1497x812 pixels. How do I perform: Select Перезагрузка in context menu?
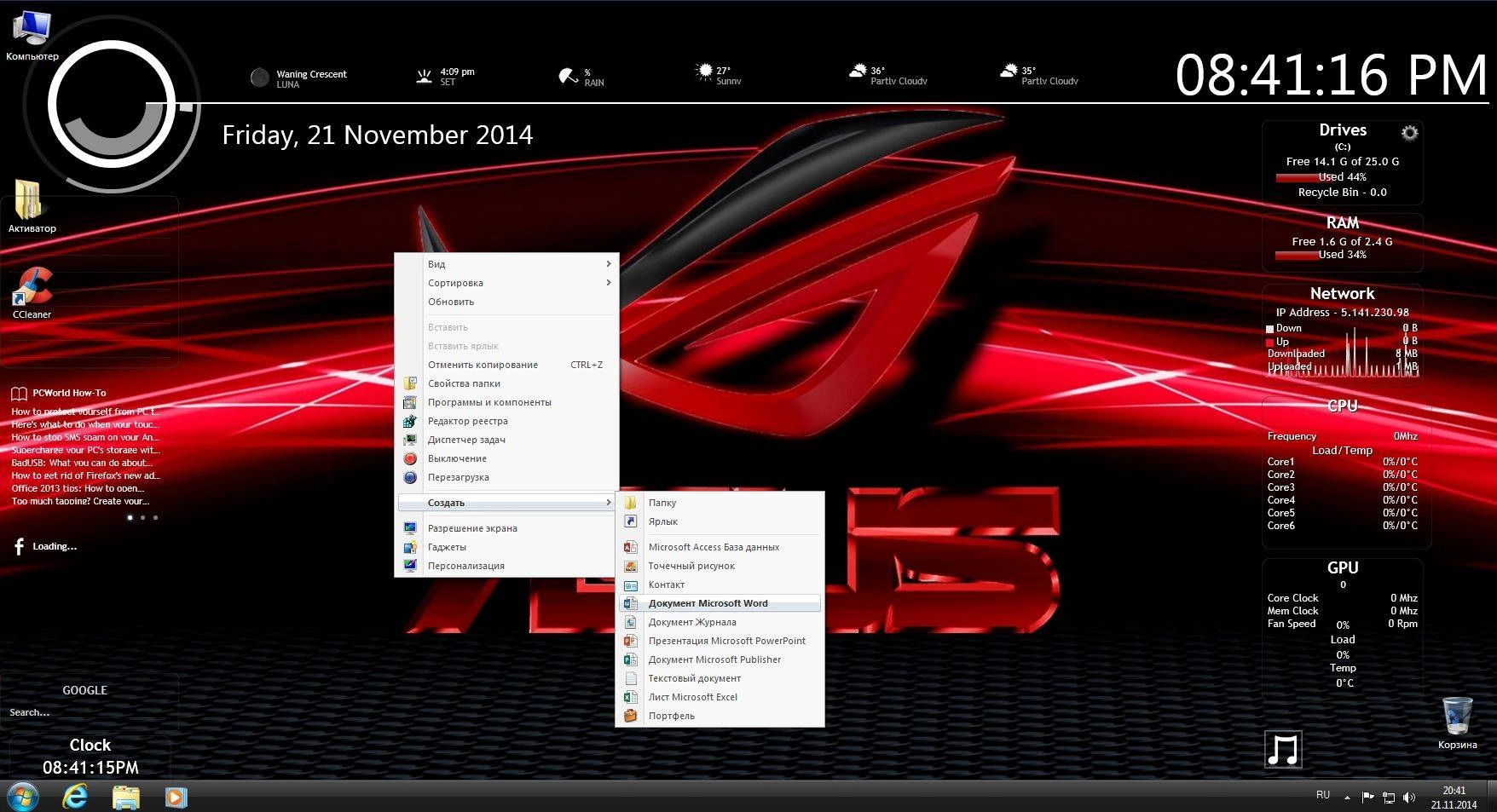click(507, 477)
